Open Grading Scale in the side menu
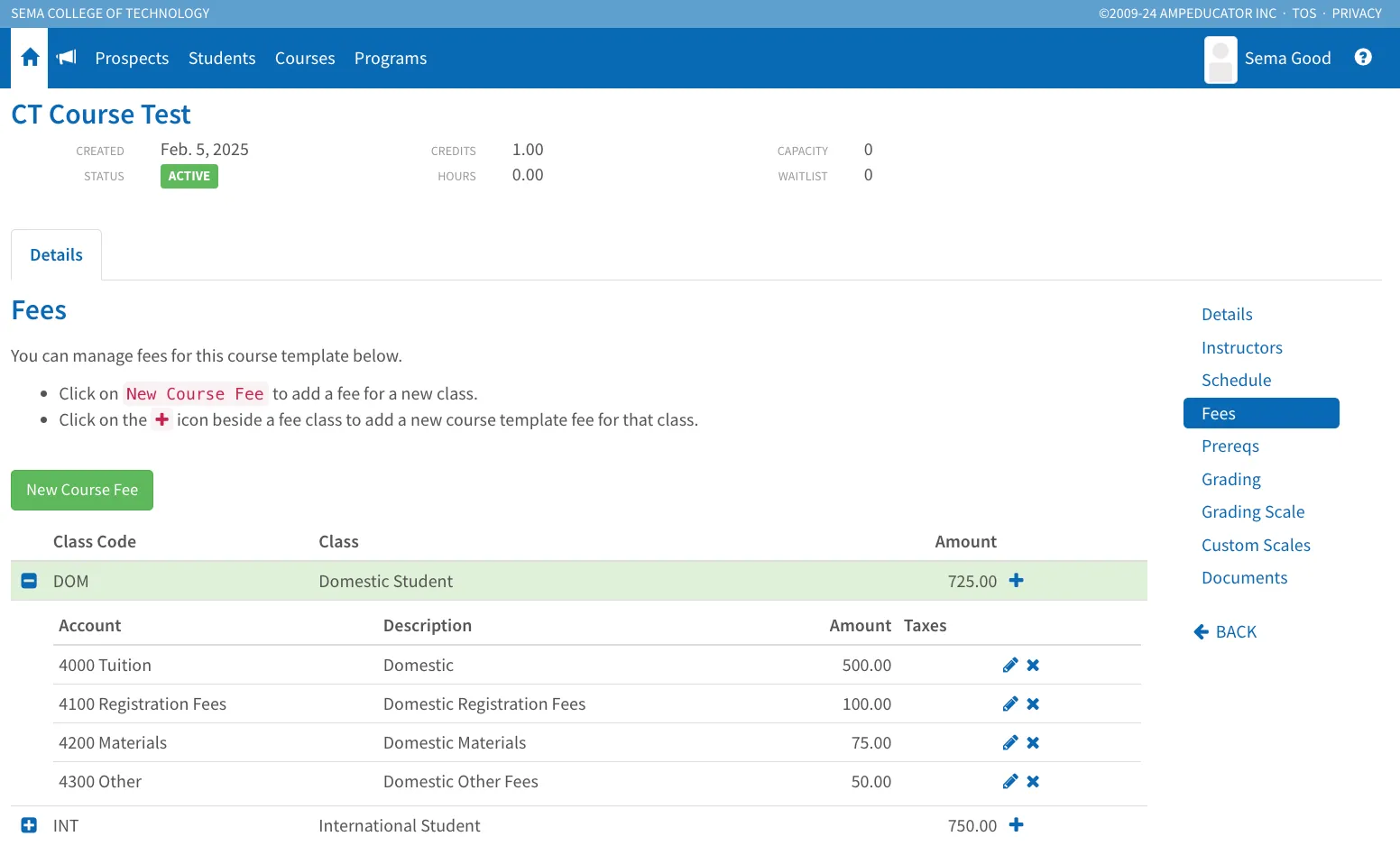 (x=1253, y=512)
